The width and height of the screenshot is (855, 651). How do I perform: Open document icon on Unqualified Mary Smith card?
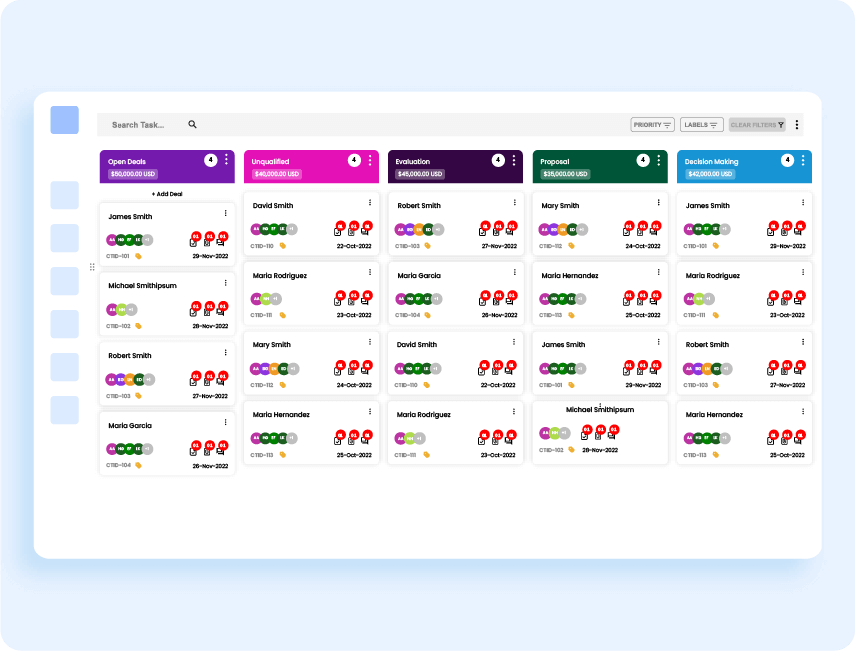coord(351,371)
